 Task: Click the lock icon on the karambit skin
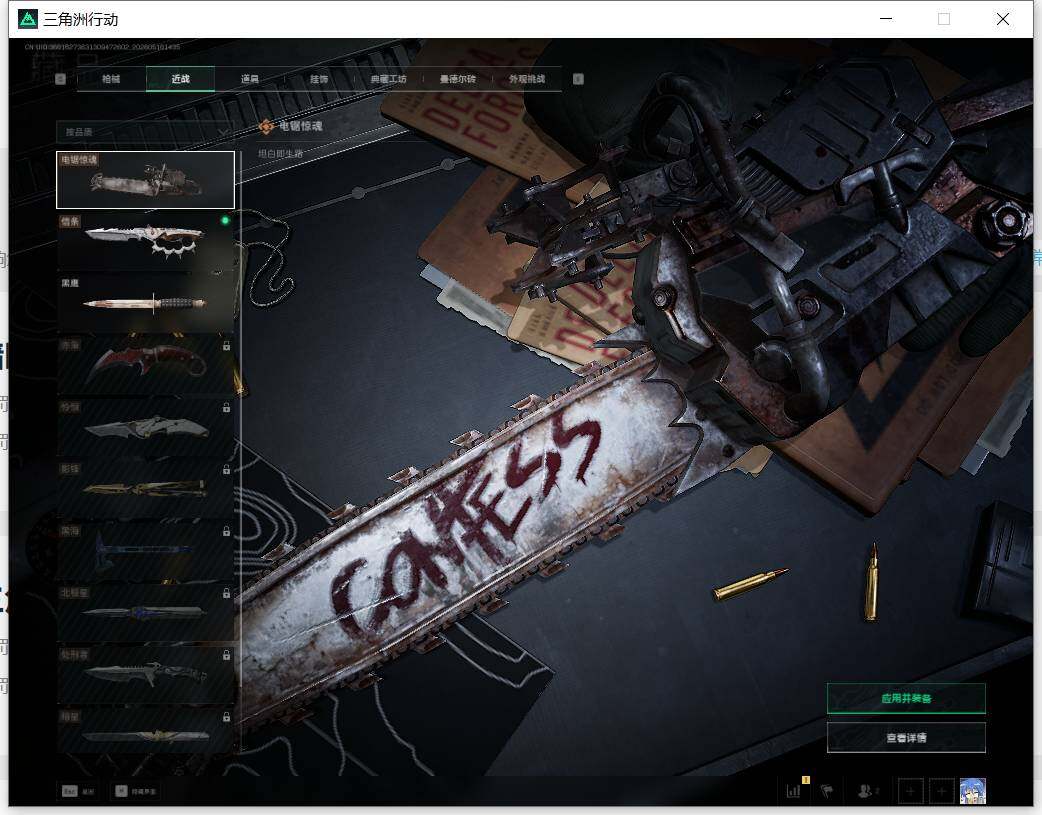[x=227, y=346]
